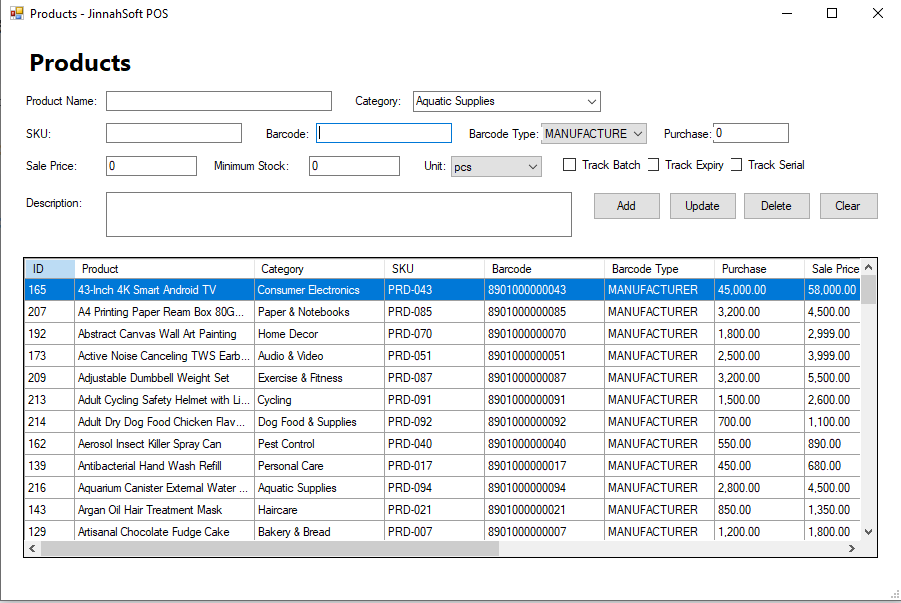Viewport: 901px width, 603px height.
Task: Click the horizontal scrollbar thumb
Action: pyautogui.click(x=270, y=548)
